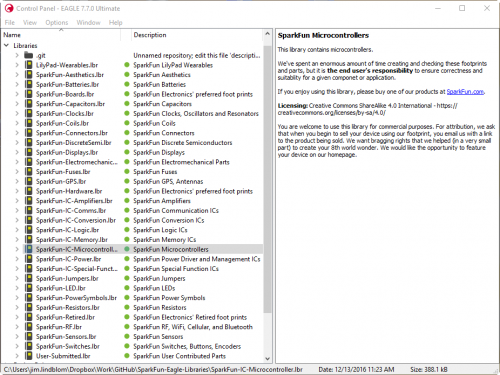
Task: Click the SparkFun-LED.lbr library icon
Action: pos(29,288)
